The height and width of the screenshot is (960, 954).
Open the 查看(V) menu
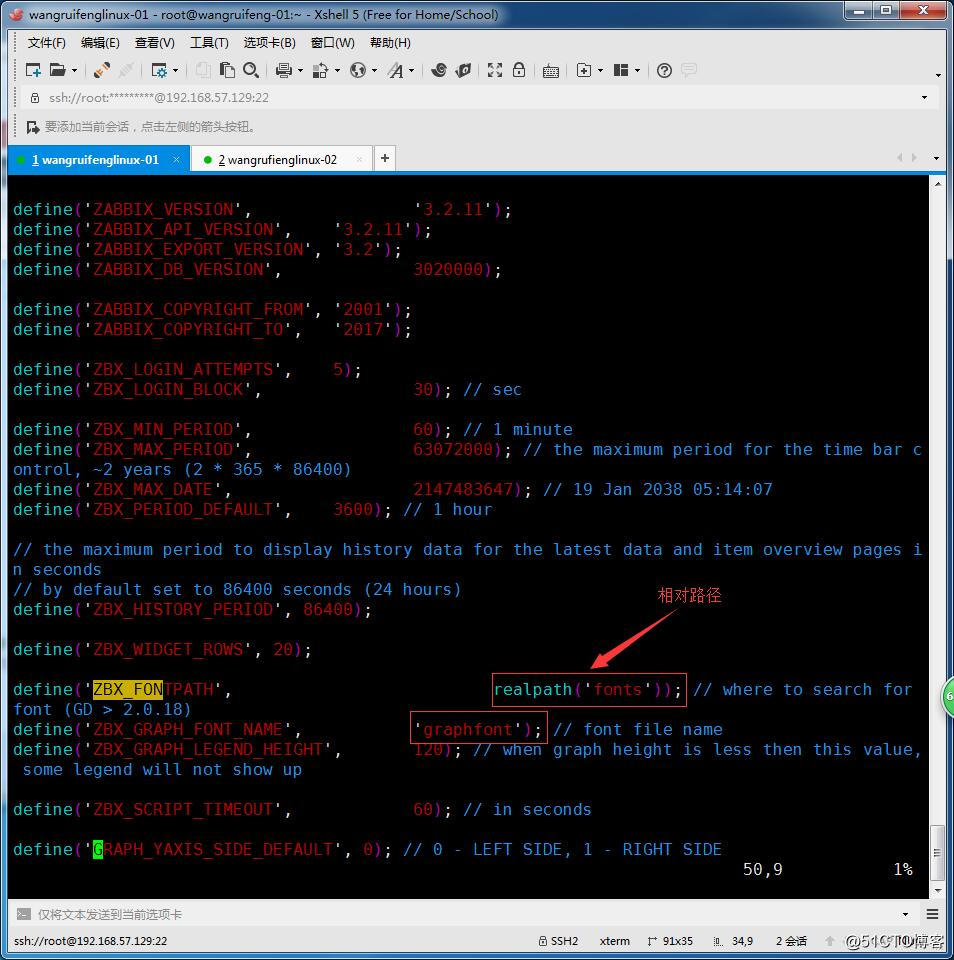pyautogui.click(x=154, y=42)
